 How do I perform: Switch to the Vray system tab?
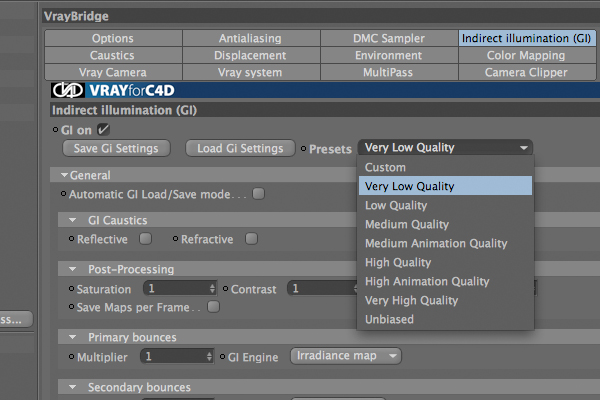[251, 72]
